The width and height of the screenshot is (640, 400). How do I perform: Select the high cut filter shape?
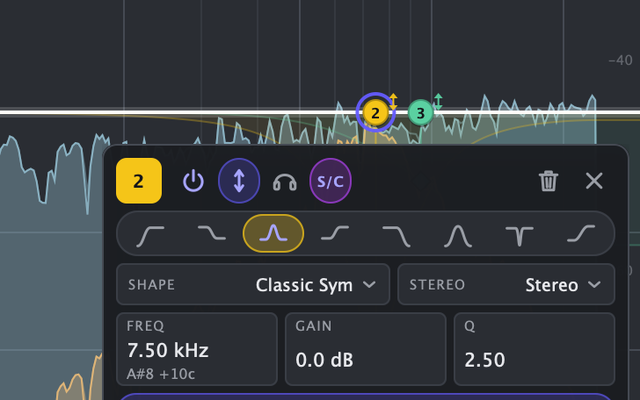point(396,236)
